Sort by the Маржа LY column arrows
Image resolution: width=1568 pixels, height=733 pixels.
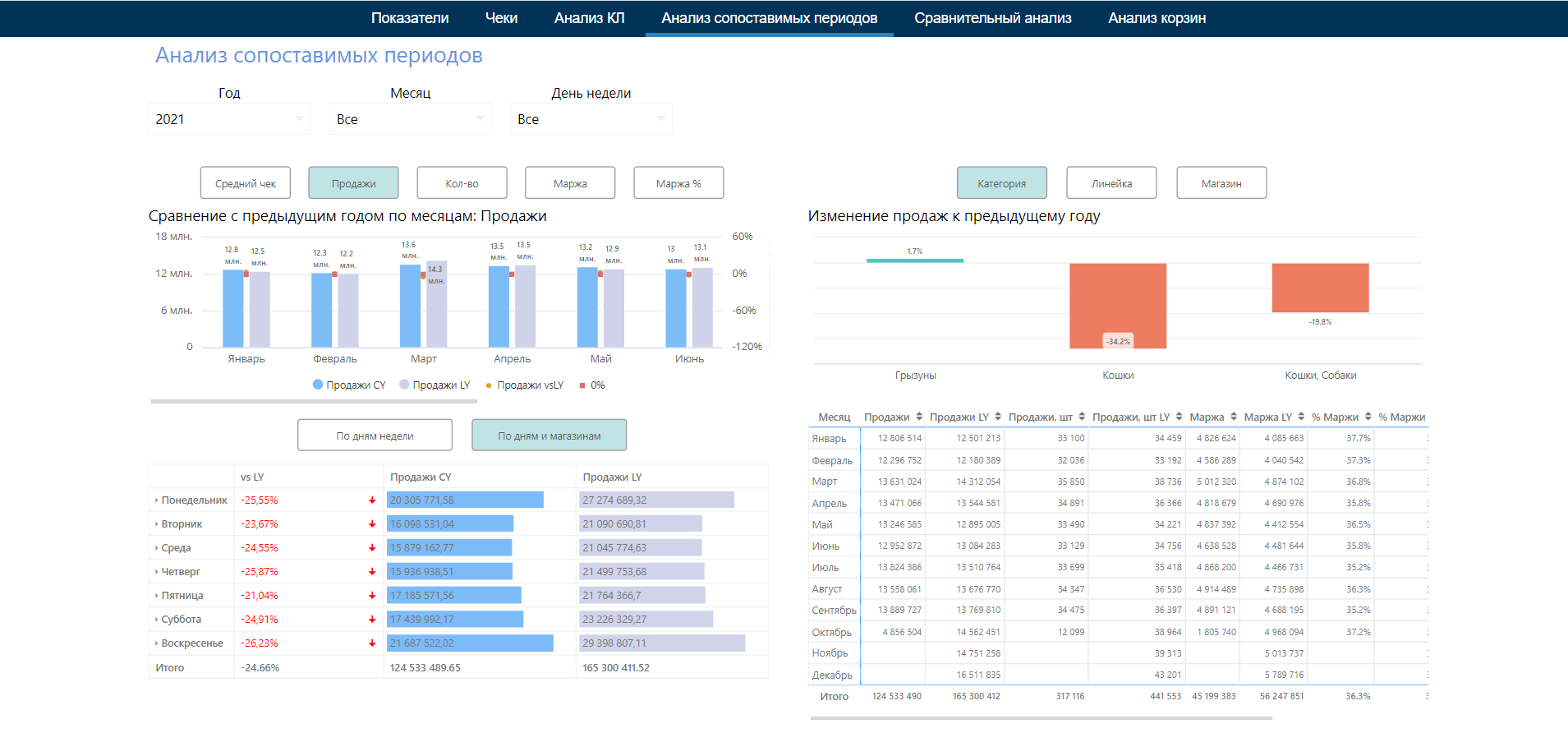(x=1301, y=417)
